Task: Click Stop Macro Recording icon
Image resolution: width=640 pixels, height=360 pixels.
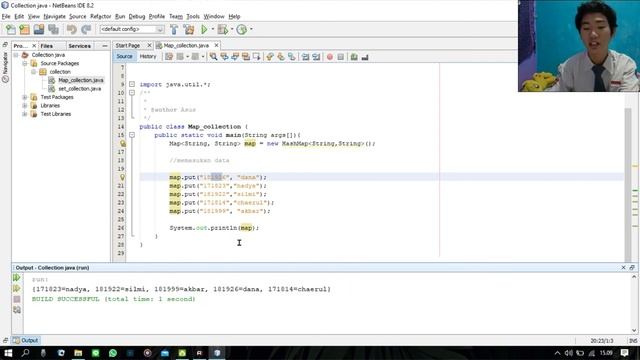Action: [341, 57]
